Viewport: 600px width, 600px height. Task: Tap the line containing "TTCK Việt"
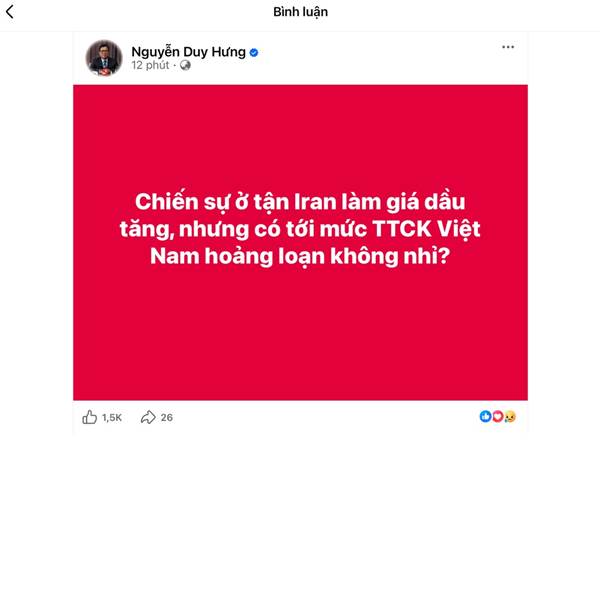tap(300, 230)
